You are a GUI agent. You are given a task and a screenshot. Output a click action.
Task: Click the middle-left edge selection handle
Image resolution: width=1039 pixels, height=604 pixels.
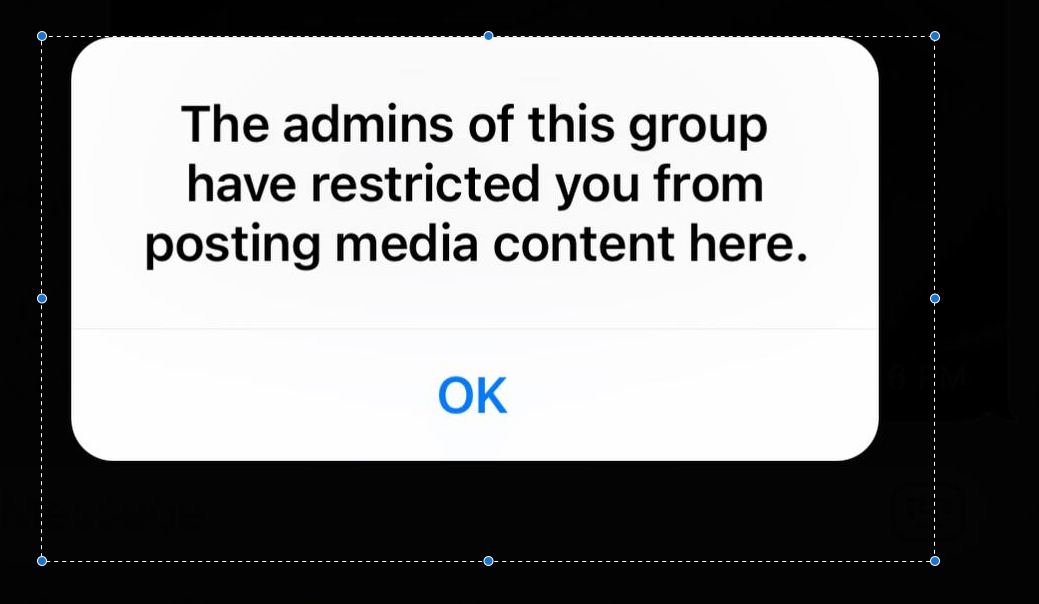[x=42, y=299]
